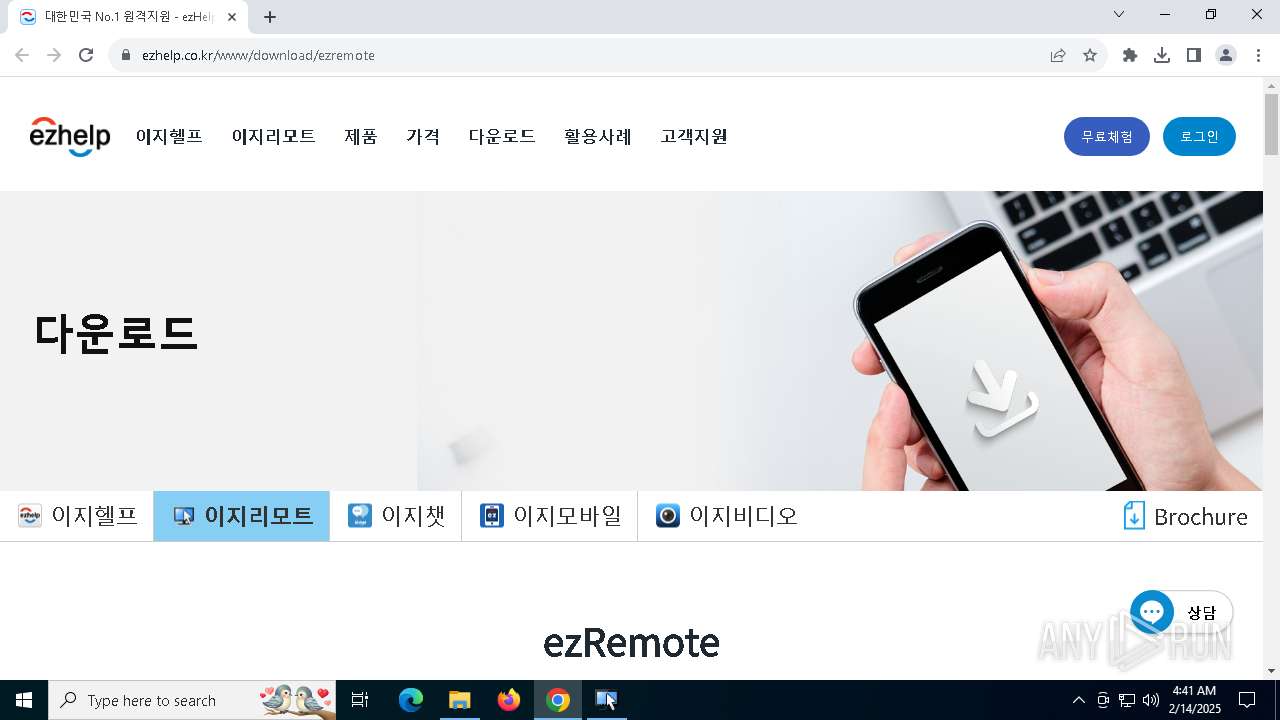Open the 상담 chat widget
1280x720 pixels.
[1181, 613]
